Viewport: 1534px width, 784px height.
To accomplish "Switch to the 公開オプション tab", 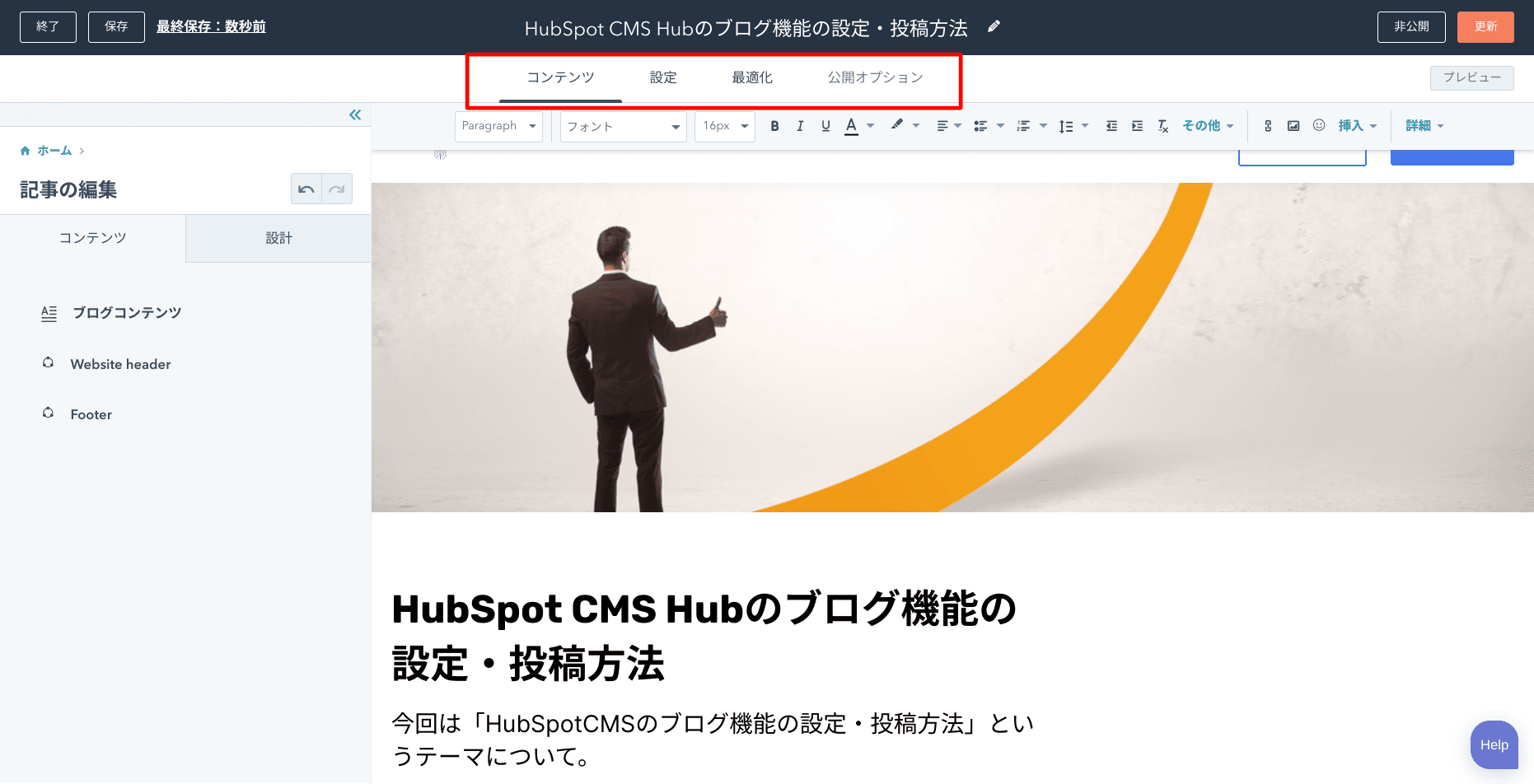I will point(875,77).
